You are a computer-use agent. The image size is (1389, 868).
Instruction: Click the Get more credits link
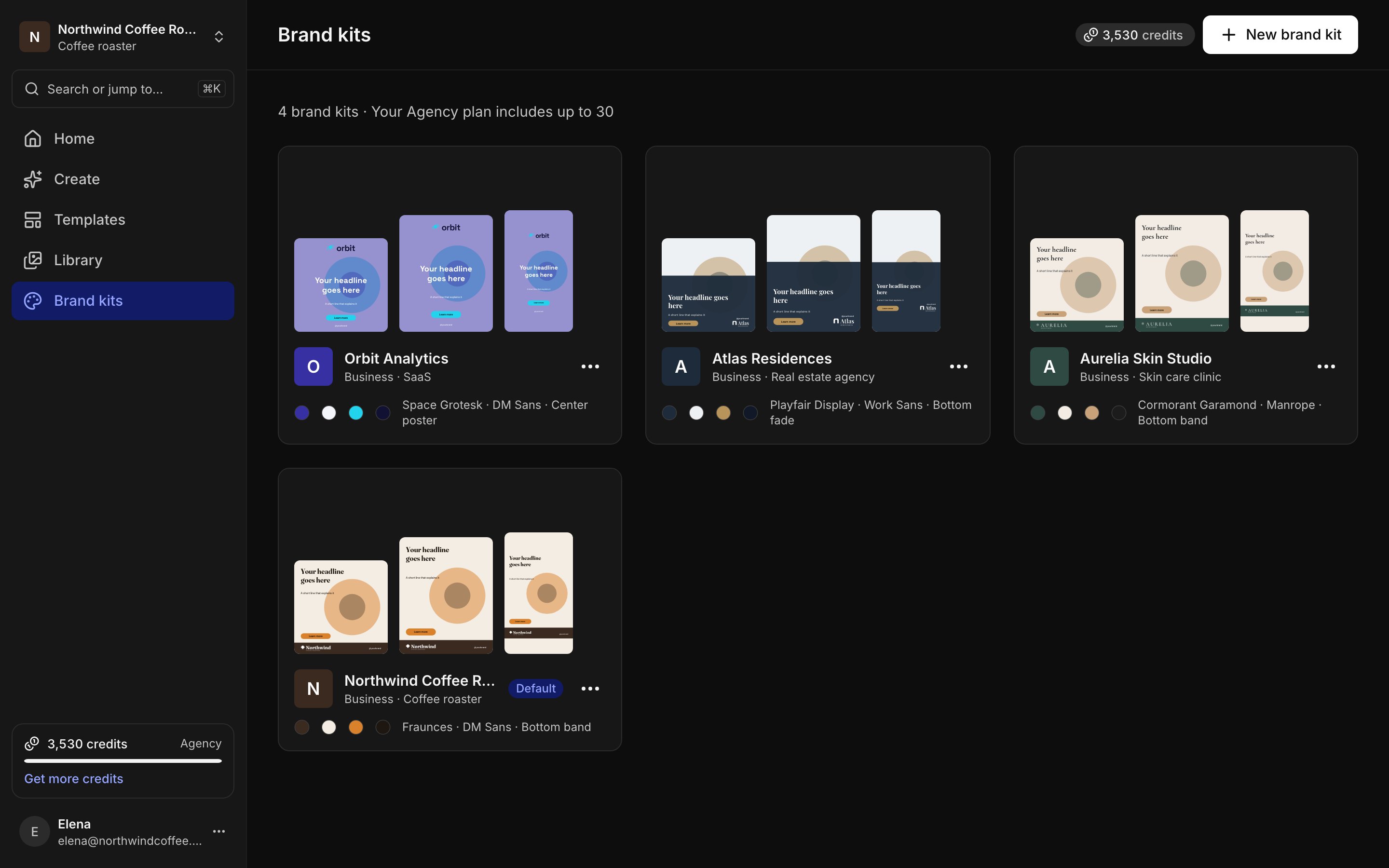[73, 778]
